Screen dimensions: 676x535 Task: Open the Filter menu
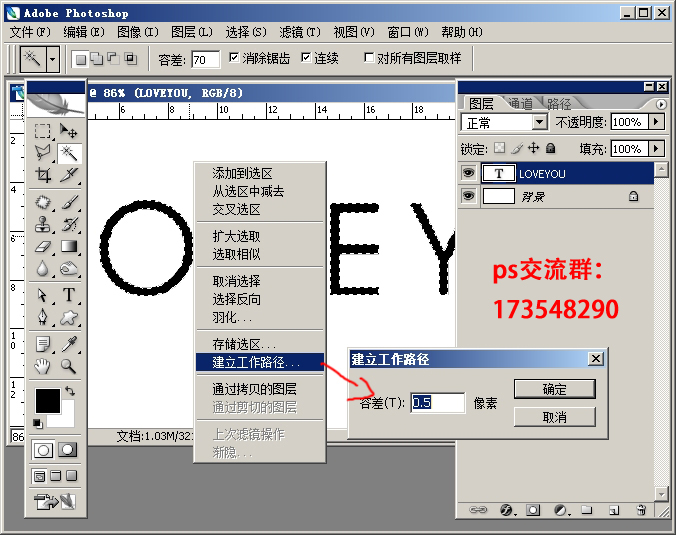300,32
